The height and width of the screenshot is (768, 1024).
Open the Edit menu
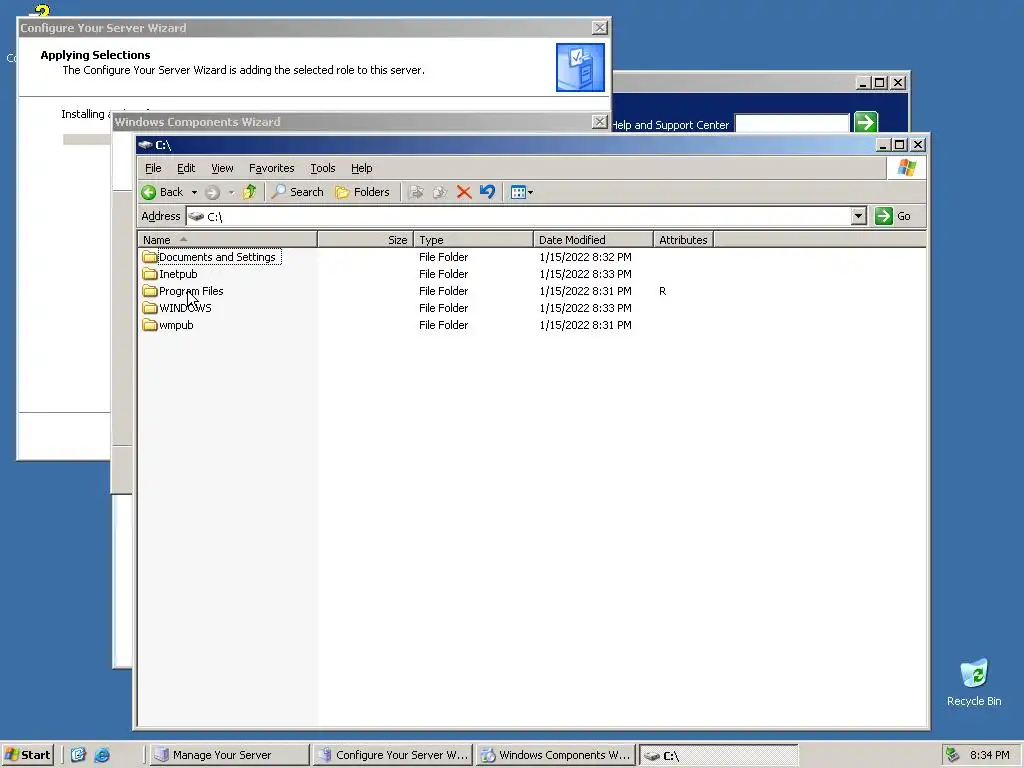pos(186,168)
